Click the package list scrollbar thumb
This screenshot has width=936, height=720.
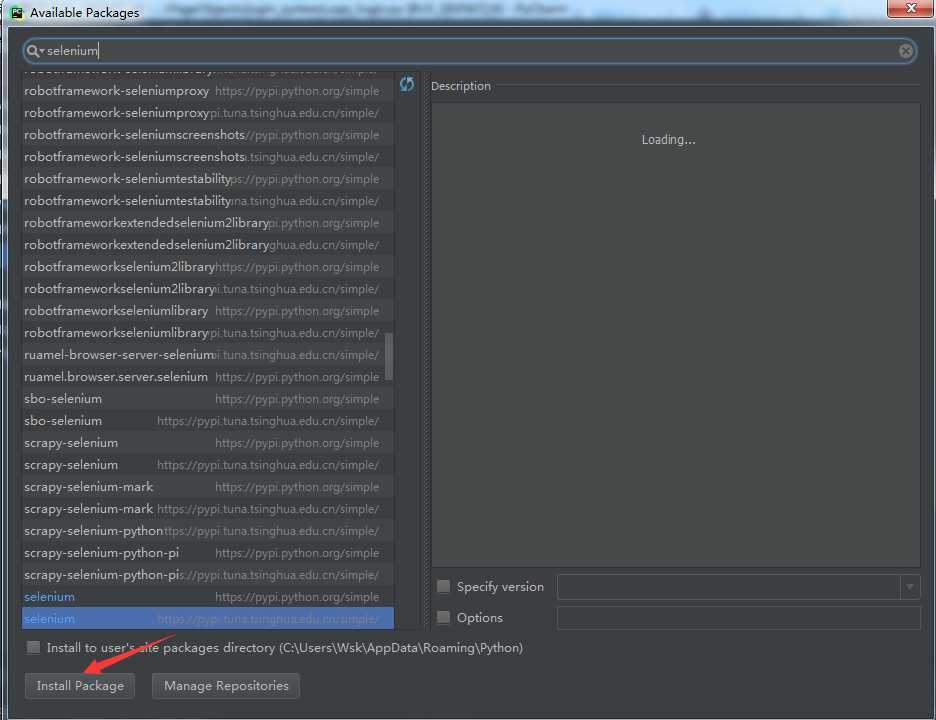click(389, 356)
